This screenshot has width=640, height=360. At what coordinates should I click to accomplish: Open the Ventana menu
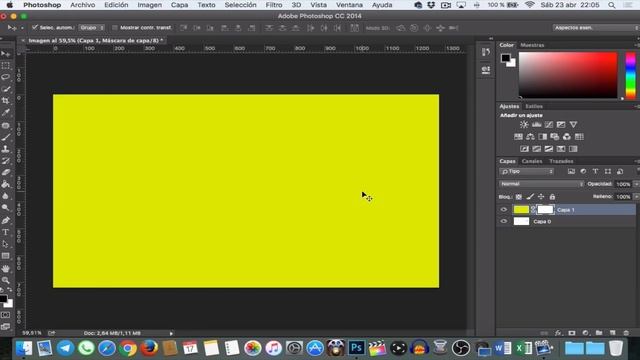coord(349,5)
